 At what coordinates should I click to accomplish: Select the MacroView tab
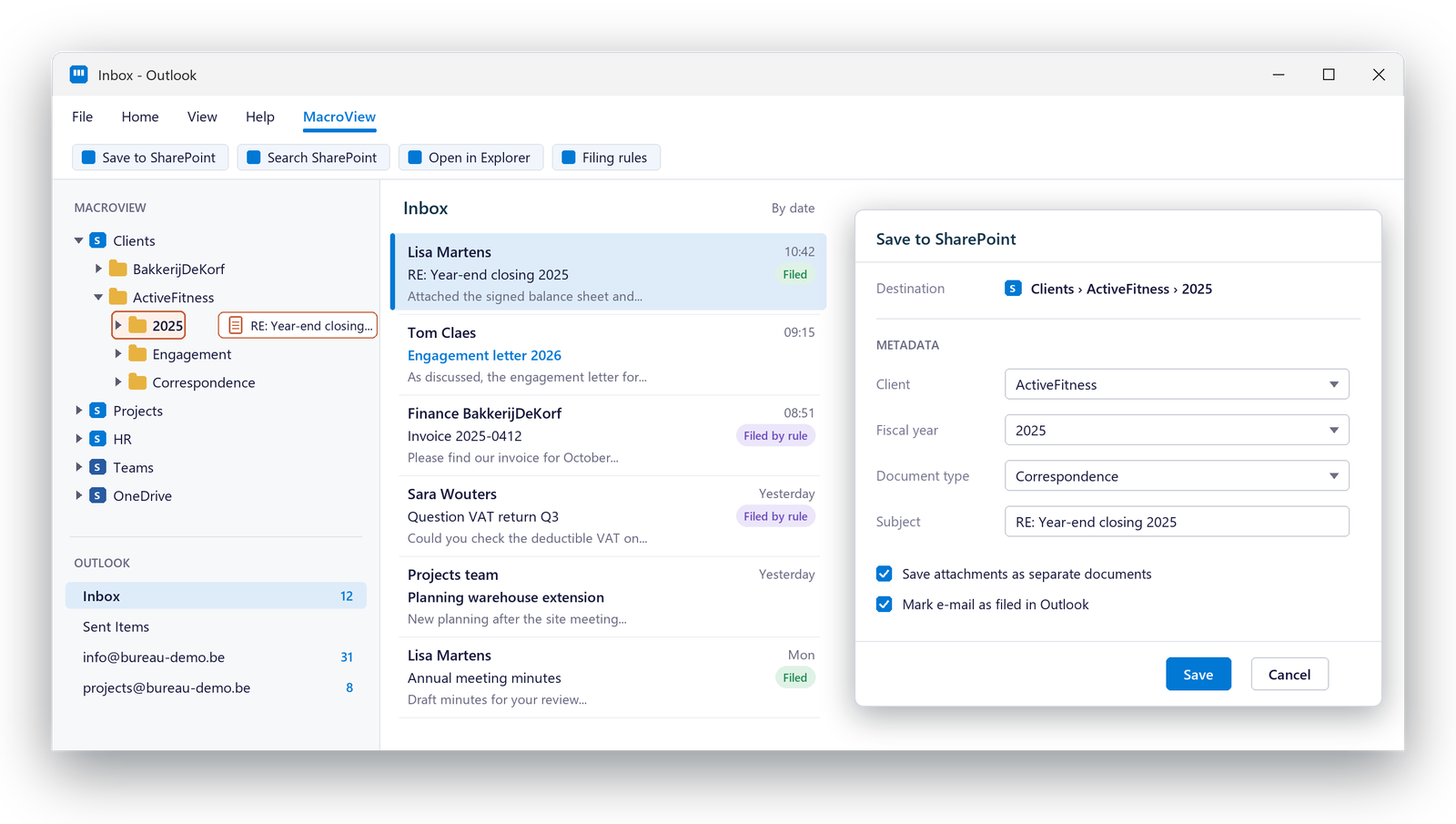pos(339,117)
